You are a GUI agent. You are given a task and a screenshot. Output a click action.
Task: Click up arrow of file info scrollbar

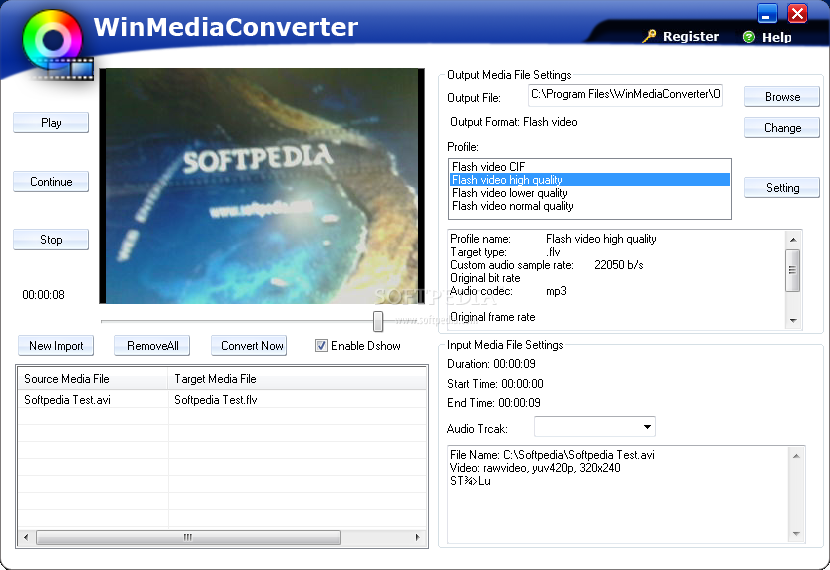[x=796, y=456]
